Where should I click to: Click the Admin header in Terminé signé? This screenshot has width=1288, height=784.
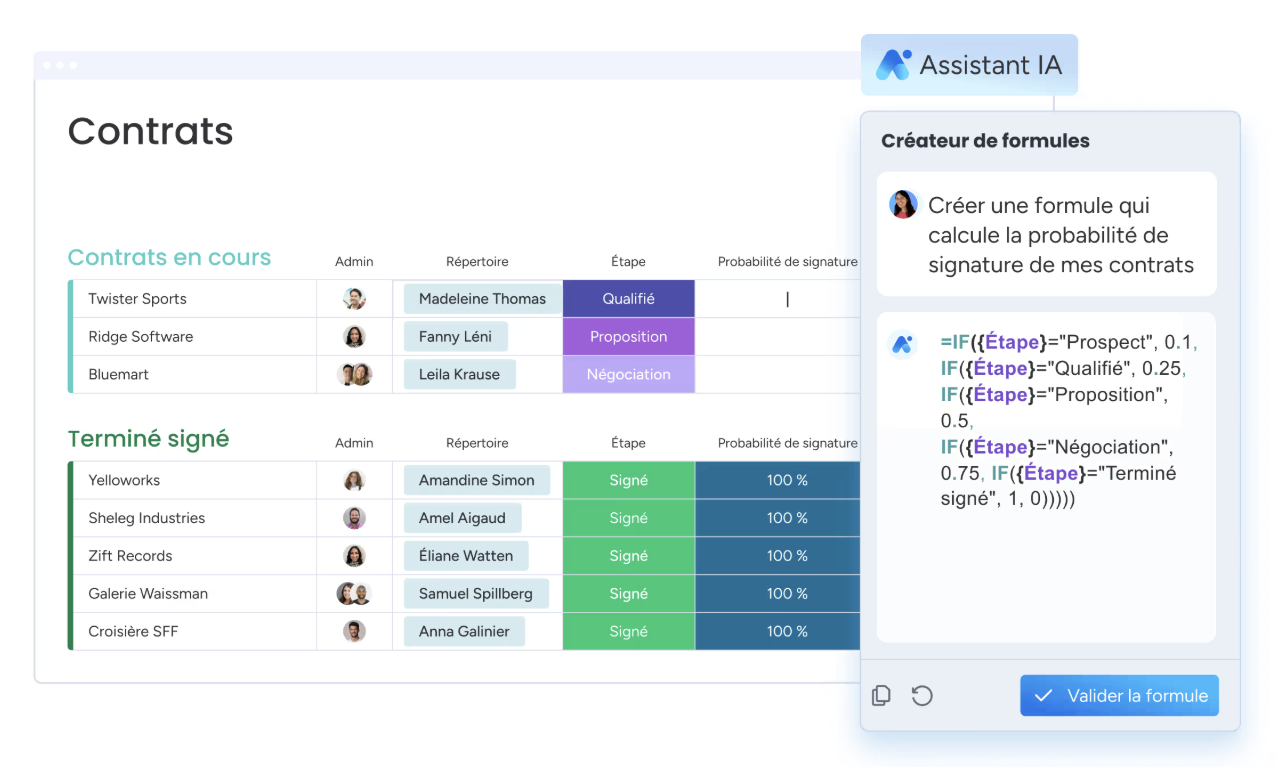point(354,442)
